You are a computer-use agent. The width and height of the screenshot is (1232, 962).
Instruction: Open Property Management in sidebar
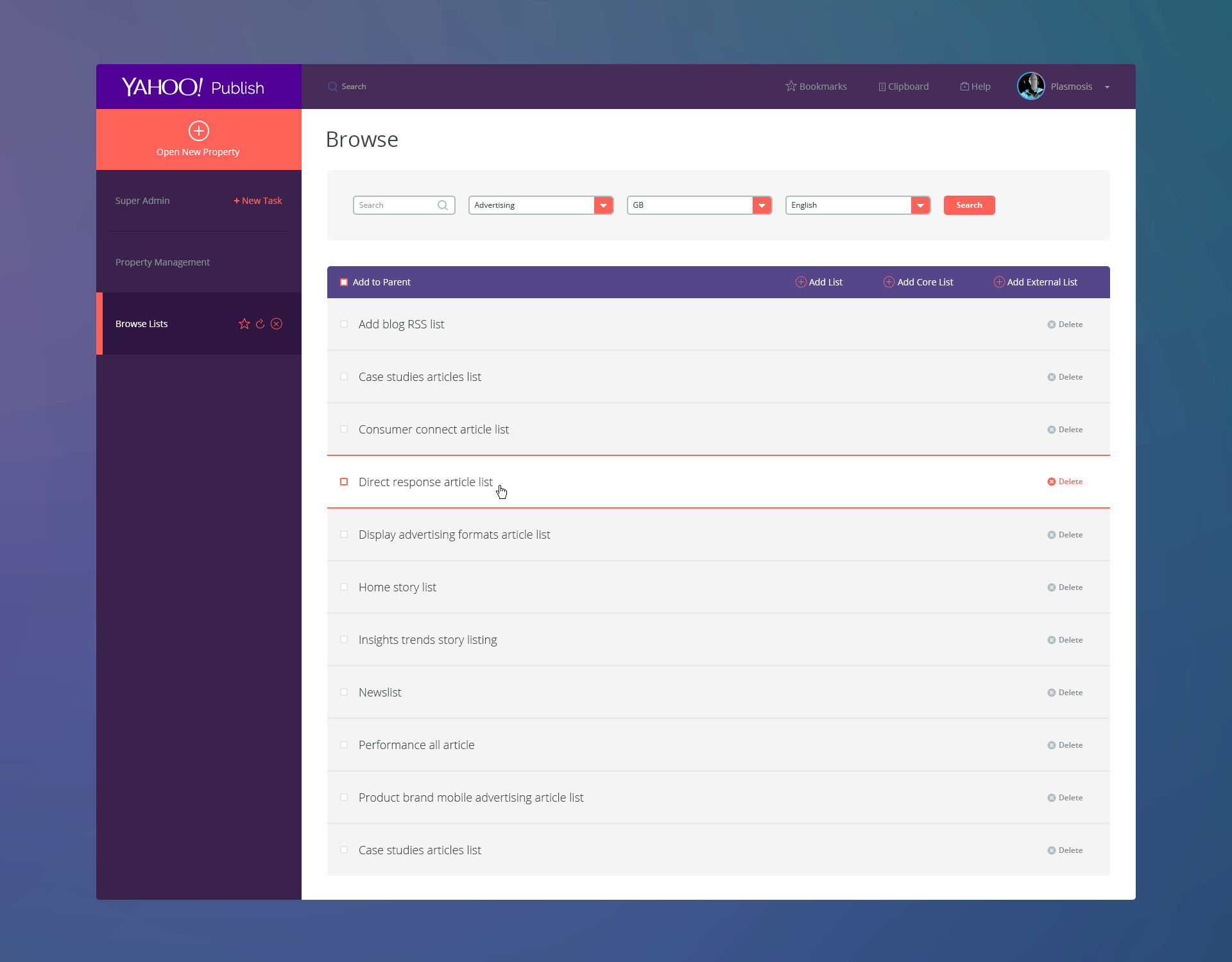(162, 262)
